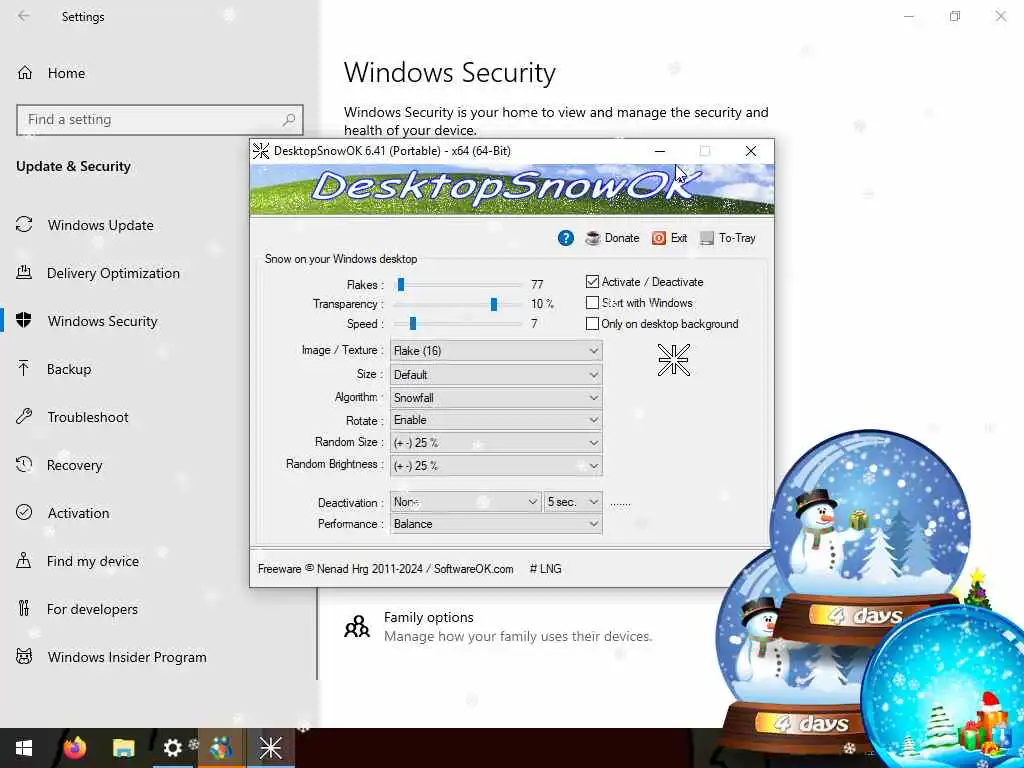The image size is (1024, 768).
Task: Click the search magnifier in Find a setting
Action: pyautogui.click(x=289, y=120)
